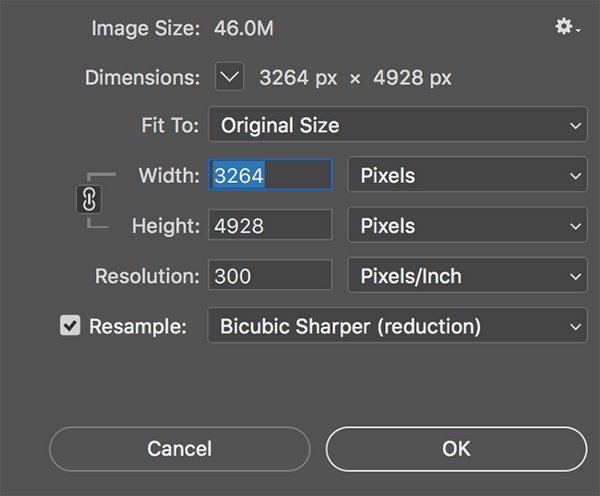This screenshot has width=600, height=496.
Task: Open the Dimensions unit chevron menu
Action: (x=230, y=76)
